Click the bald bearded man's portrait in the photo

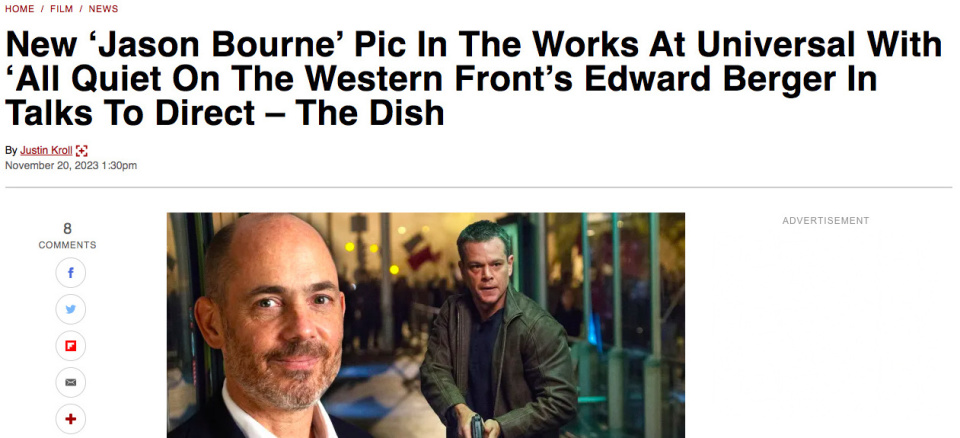(x=272, y=328)
